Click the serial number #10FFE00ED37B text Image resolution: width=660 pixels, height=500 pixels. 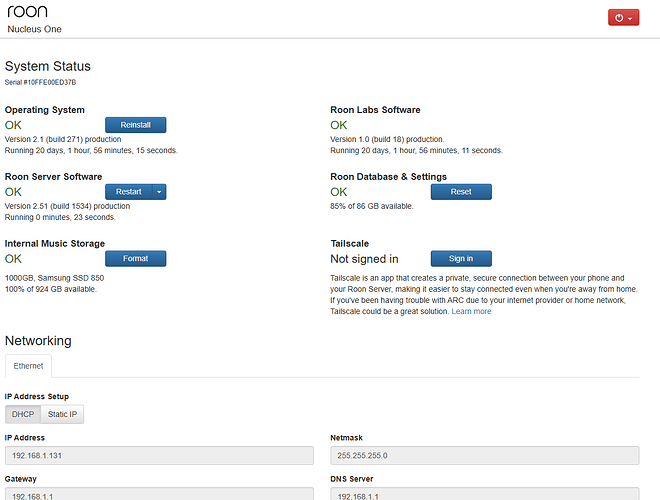40,82
